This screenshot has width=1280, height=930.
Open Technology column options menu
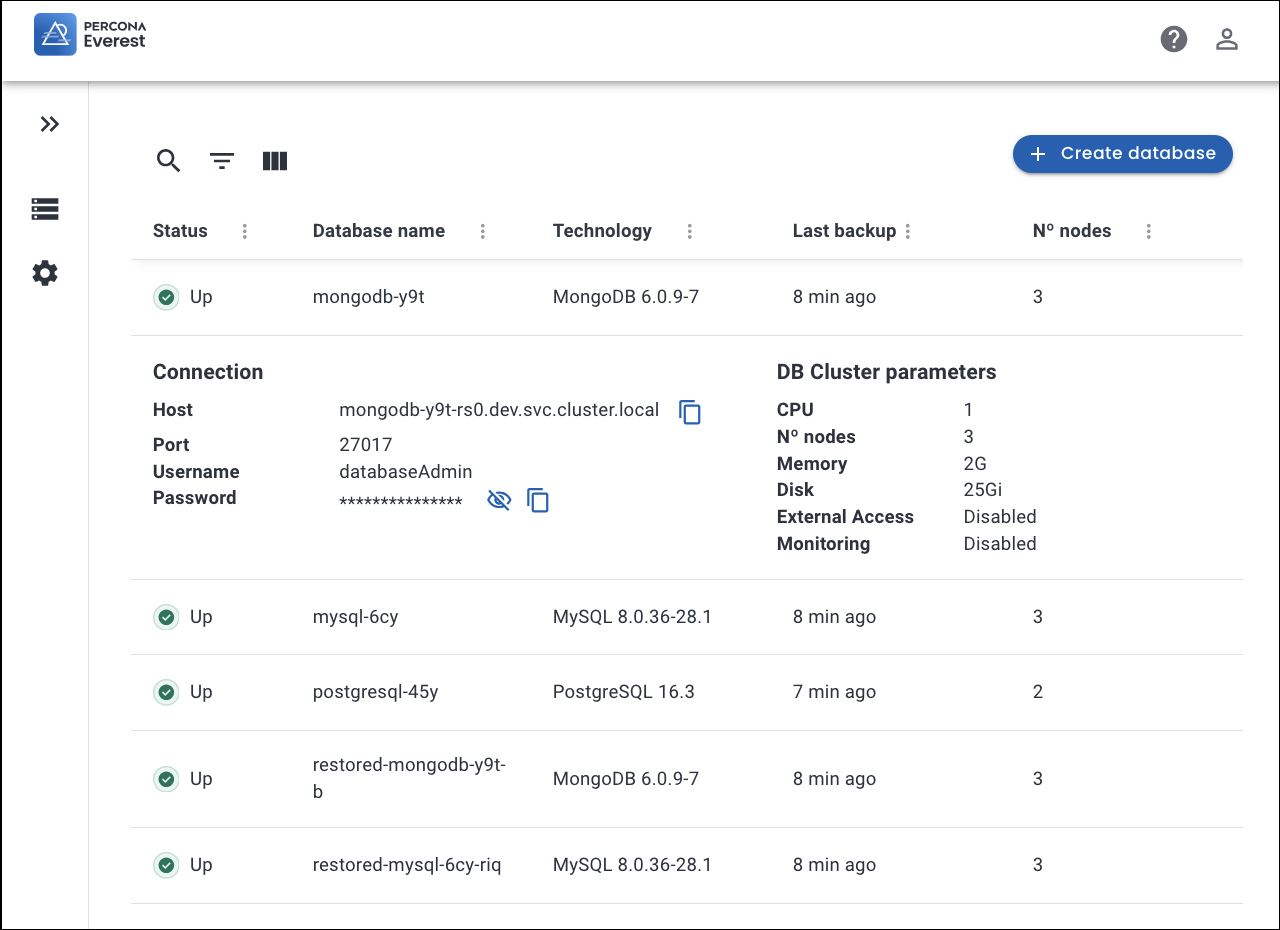click(690, 231)
